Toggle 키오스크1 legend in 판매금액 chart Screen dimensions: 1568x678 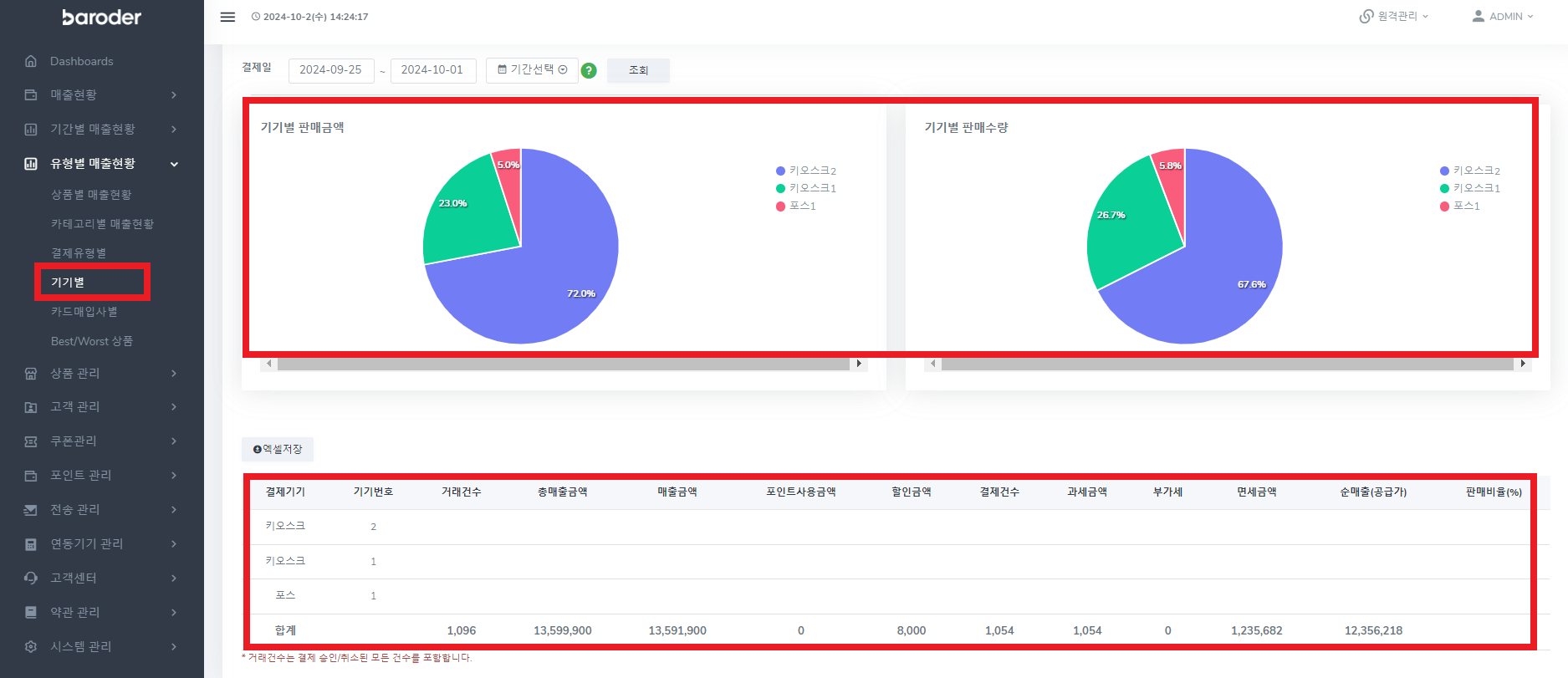805,188
